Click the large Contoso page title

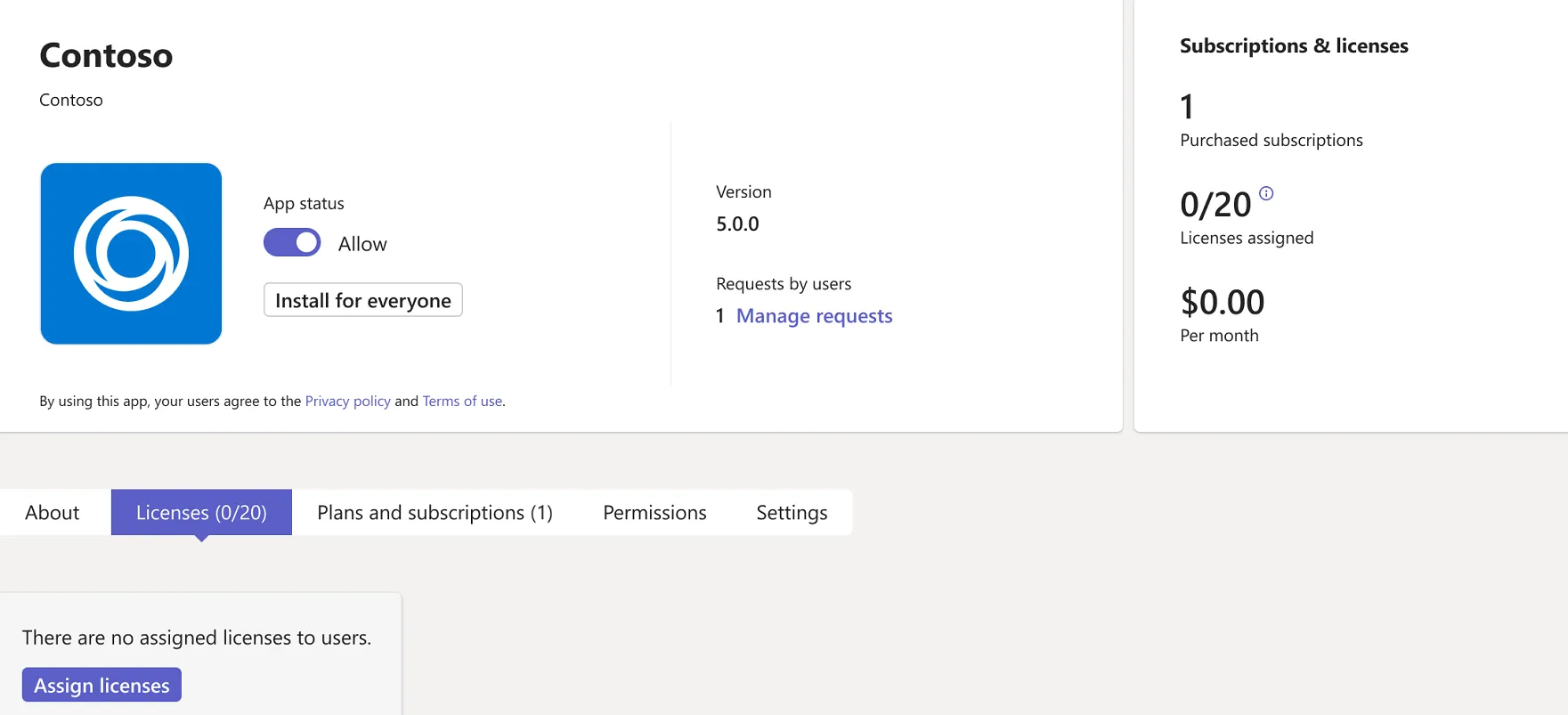[106, 56]
